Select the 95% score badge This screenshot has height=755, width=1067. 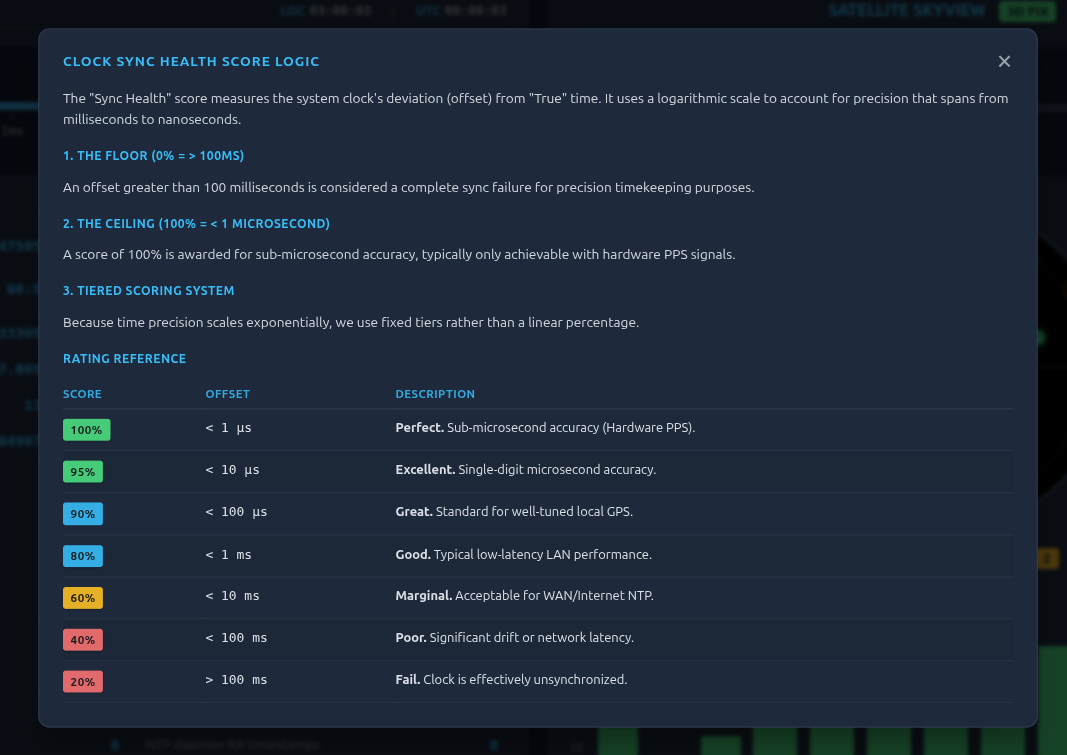click(82, 472)
